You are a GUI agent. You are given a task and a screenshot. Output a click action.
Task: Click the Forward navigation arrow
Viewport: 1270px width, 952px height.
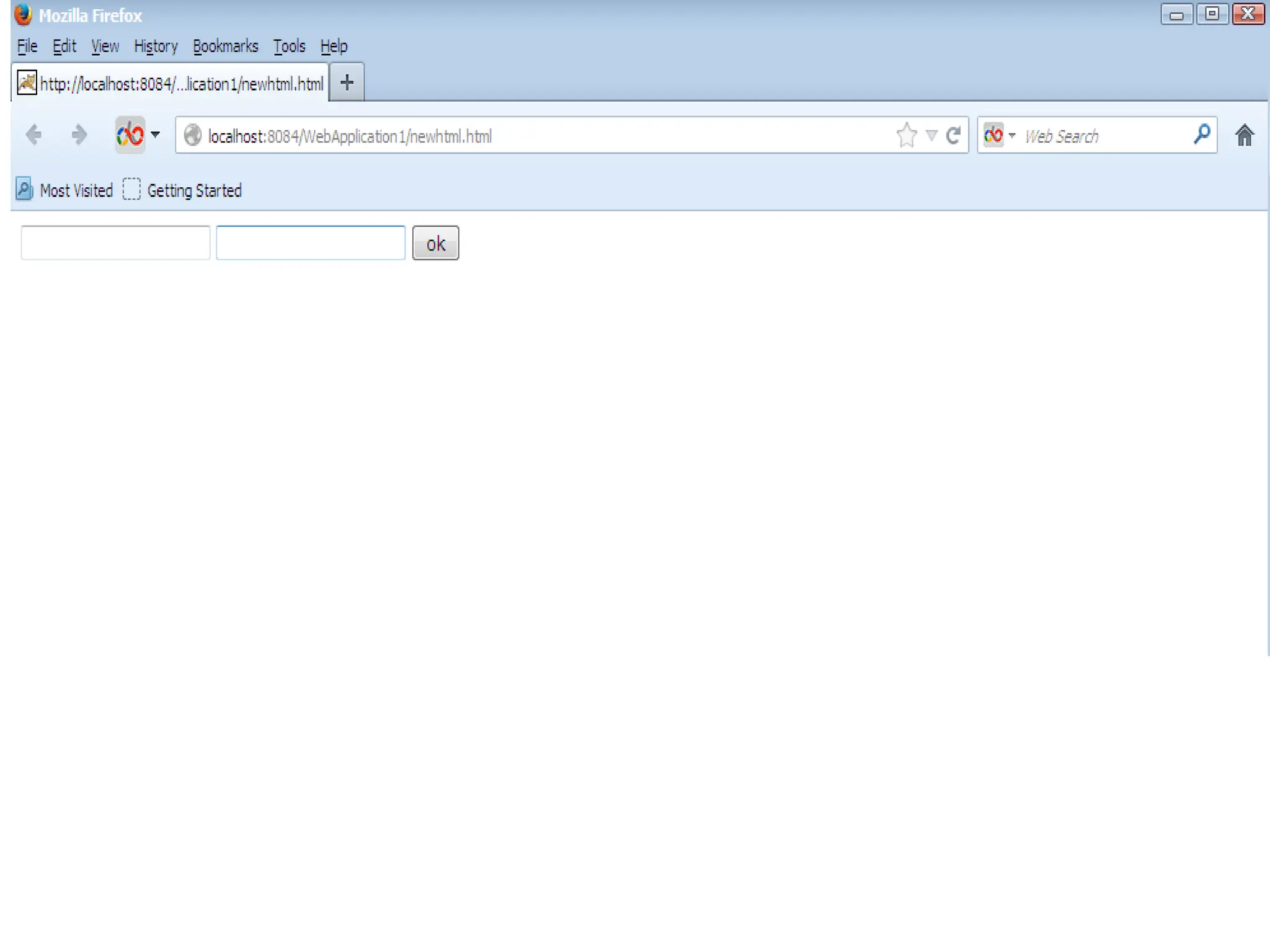click(x=79, y=134)
